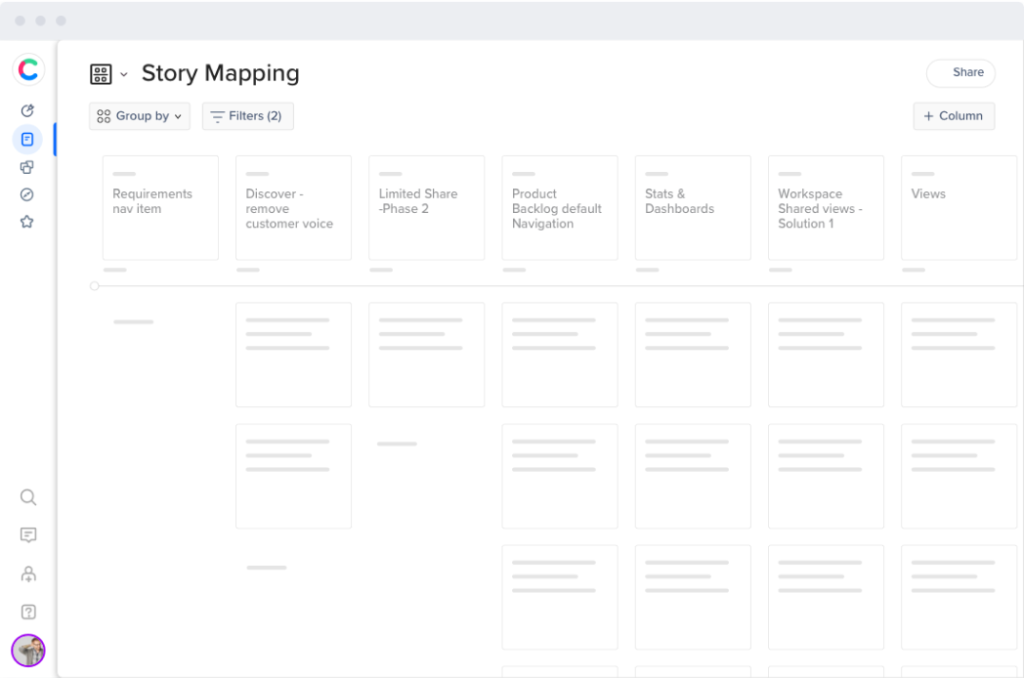Open the Filters (2) panel
This screenshot has width=1024, height=678.
tap(247, 116)
